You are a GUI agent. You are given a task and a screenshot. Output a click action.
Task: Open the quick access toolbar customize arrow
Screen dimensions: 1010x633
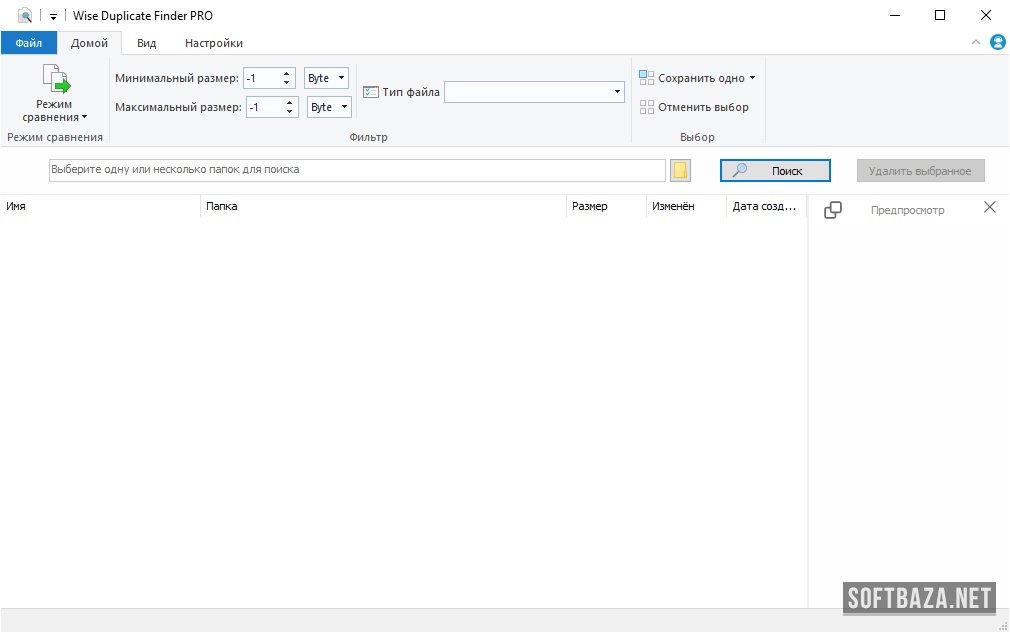[x=53, y=16]
